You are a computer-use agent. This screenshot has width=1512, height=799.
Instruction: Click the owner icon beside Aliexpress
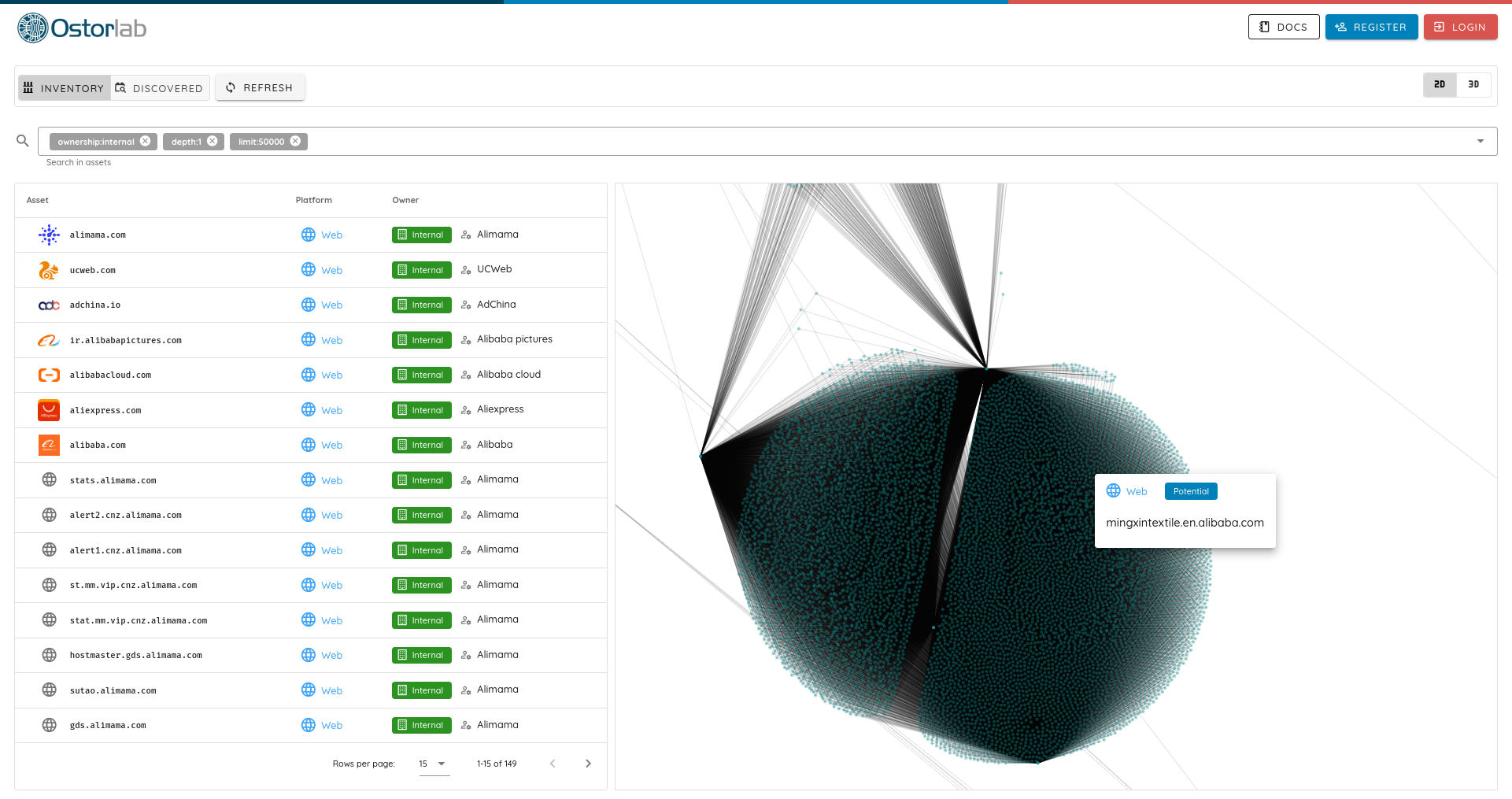point(466,410)
